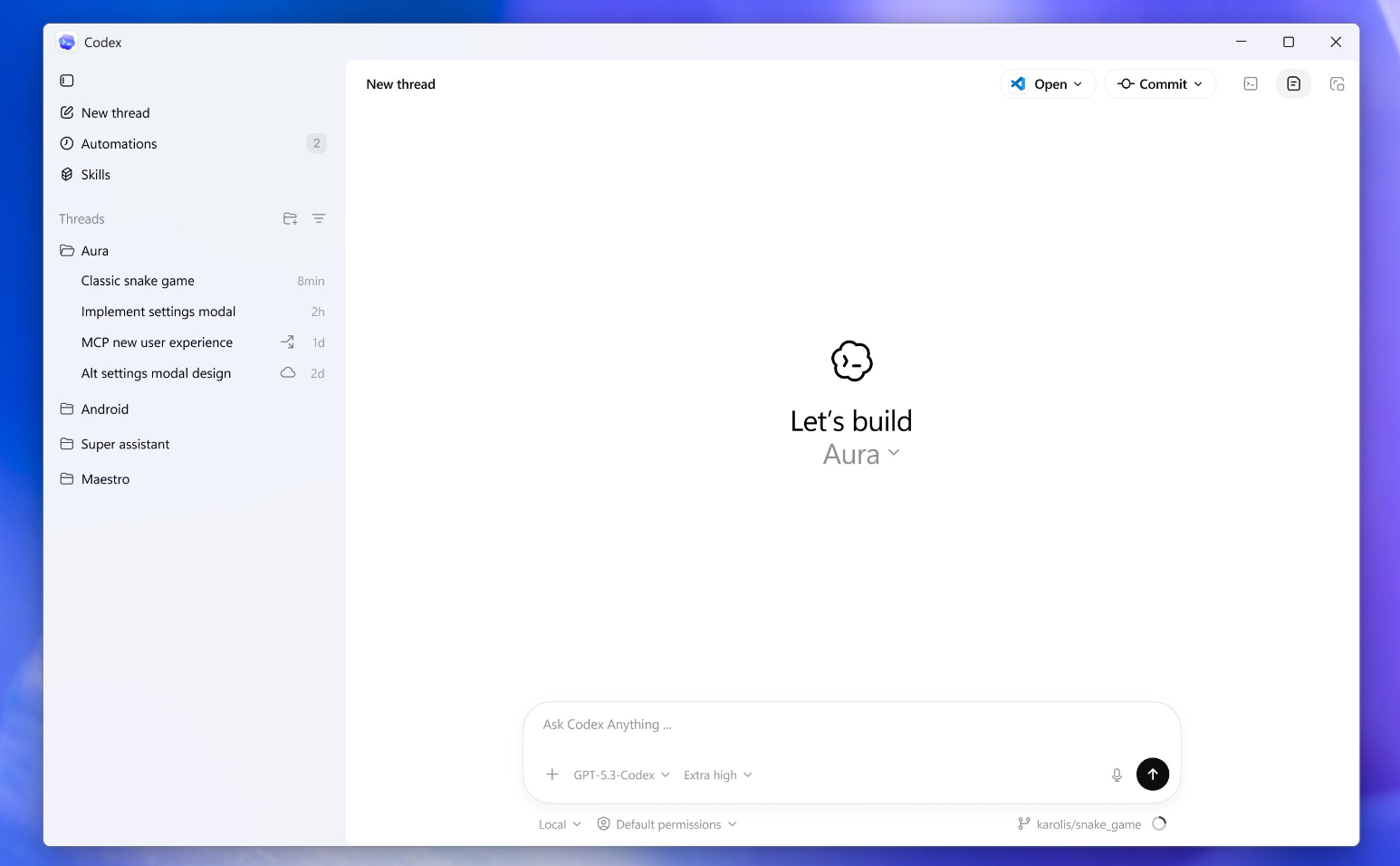
Task: Click the Commit button
Action: click(x=1160, y=83)
